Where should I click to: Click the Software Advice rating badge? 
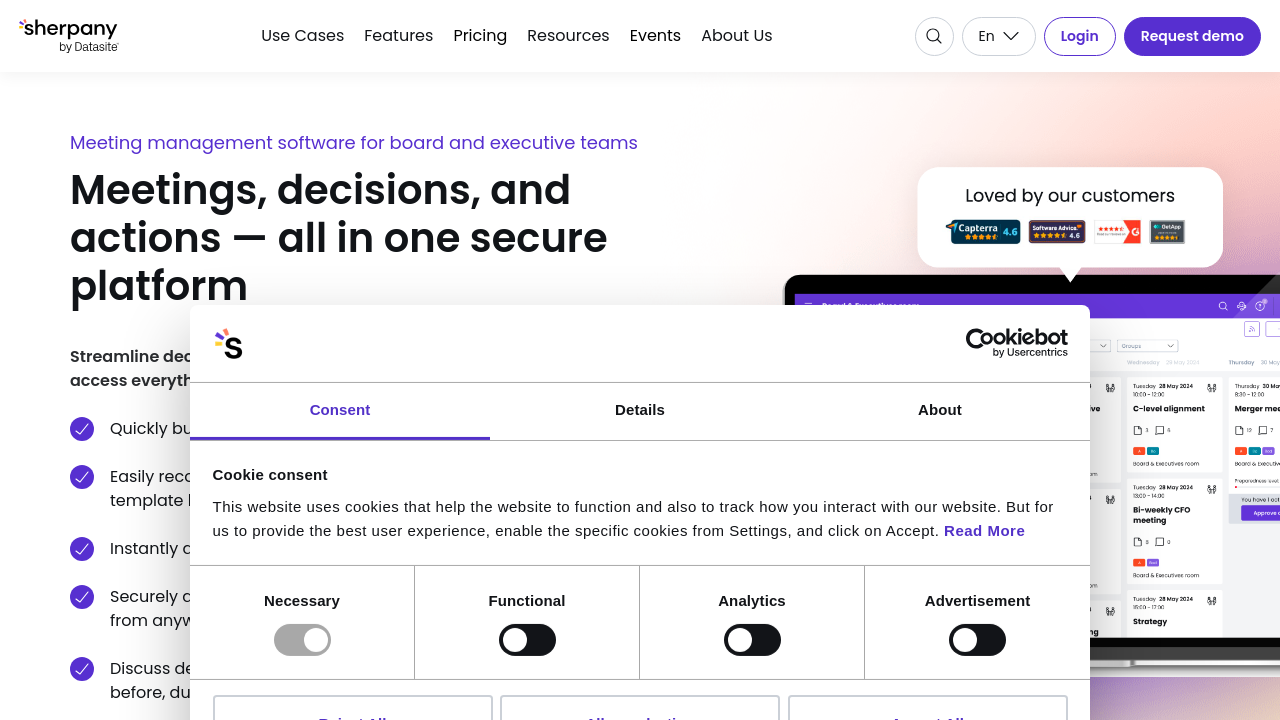click(x=1057, y=232)
